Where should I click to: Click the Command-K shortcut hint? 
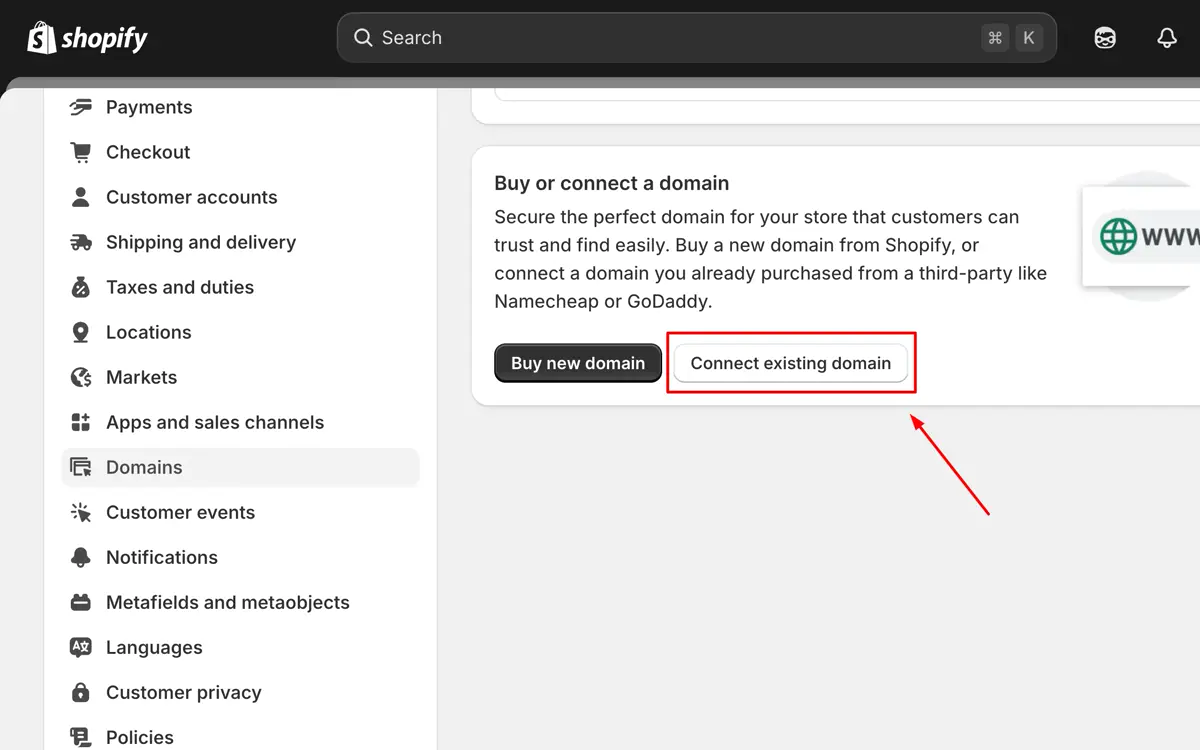coord(1013,38)
